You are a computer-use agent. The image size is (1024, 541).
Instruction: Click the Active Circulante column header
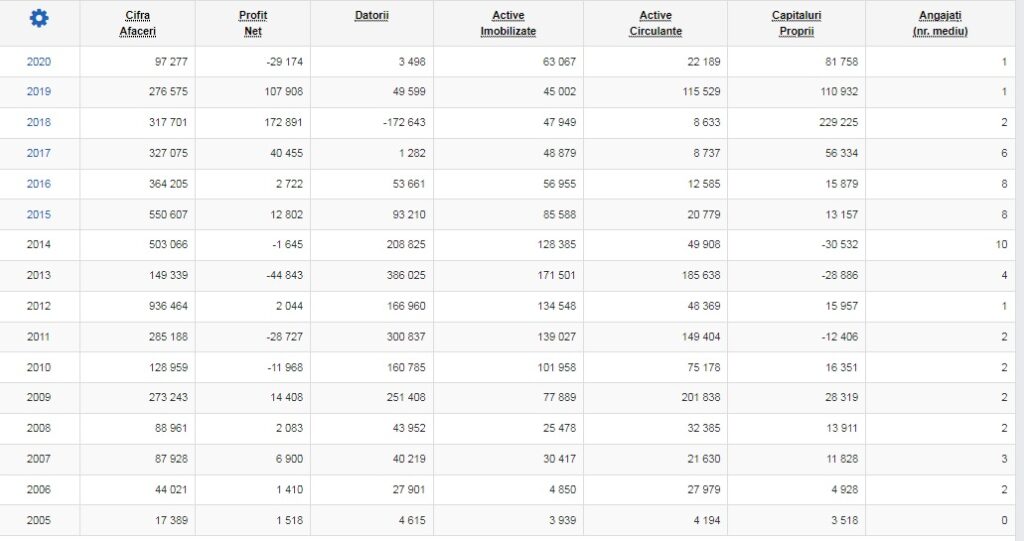pos(656,23)
